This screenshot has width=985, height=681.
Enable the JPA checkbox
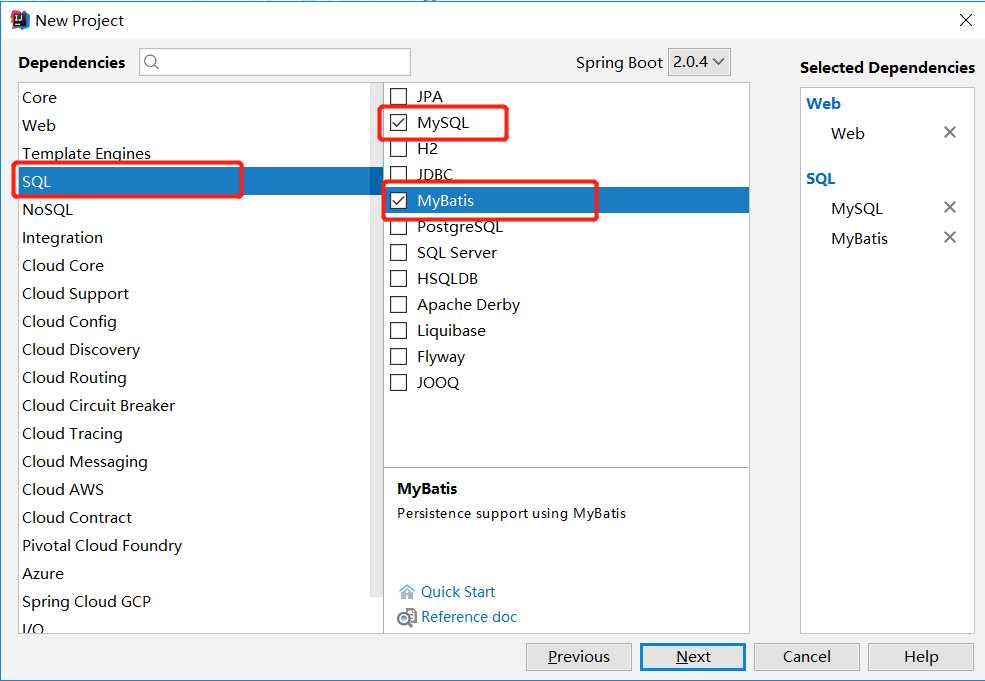pos(398,96)
